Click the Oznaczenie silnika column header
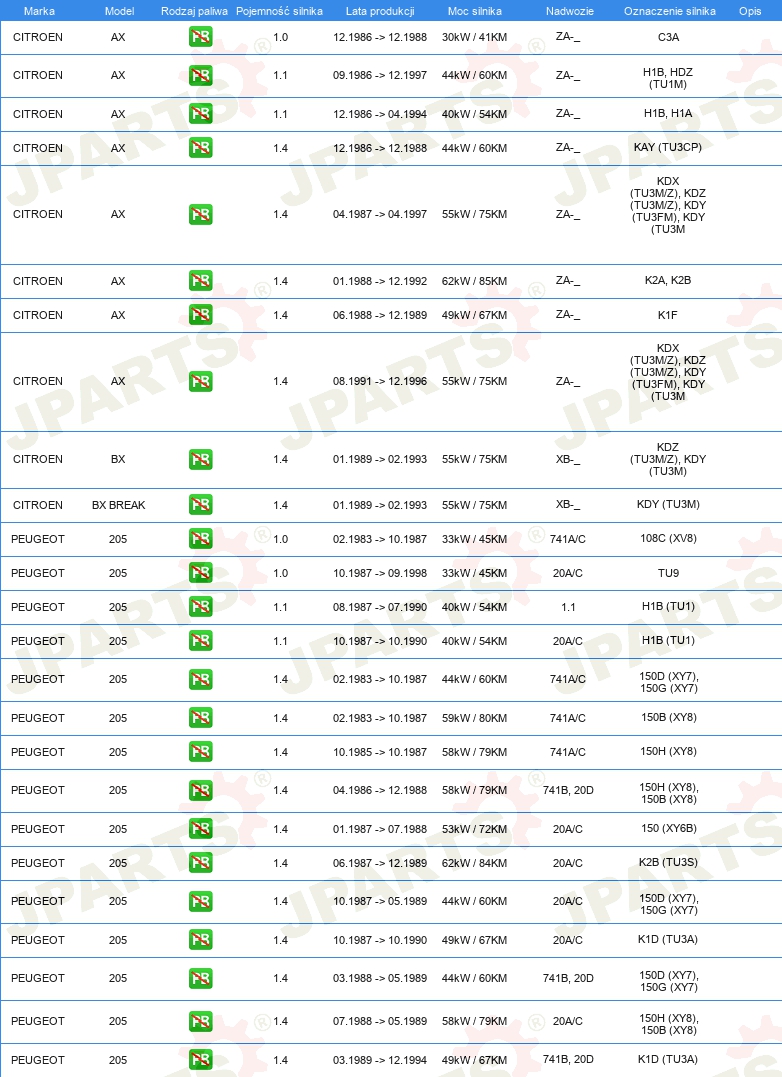Image resolution: width=782 pixels, height=1077 pixels. point(669,11)
